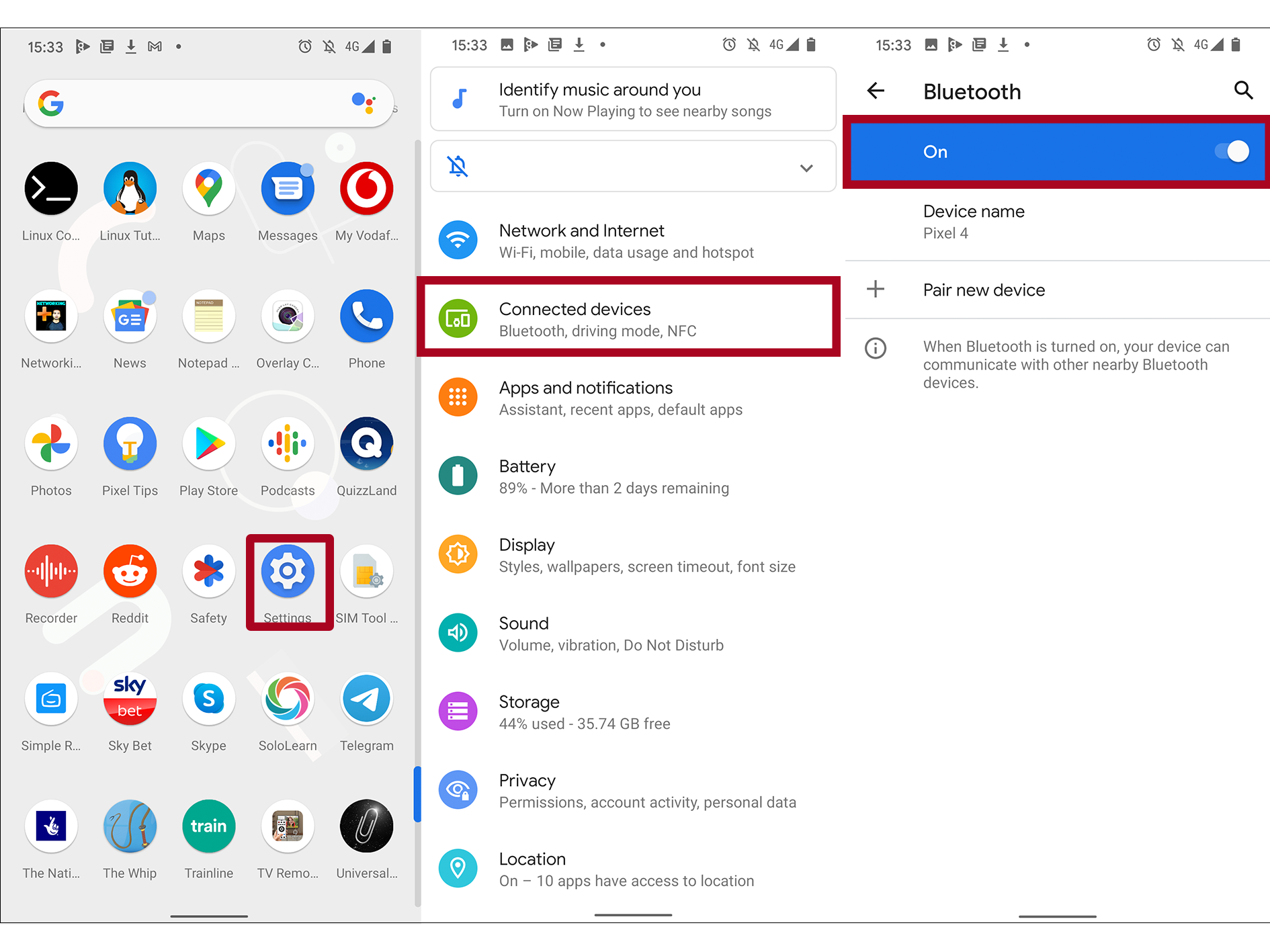
Task: Go back from the Bluetooth screen
Action: 876,91
